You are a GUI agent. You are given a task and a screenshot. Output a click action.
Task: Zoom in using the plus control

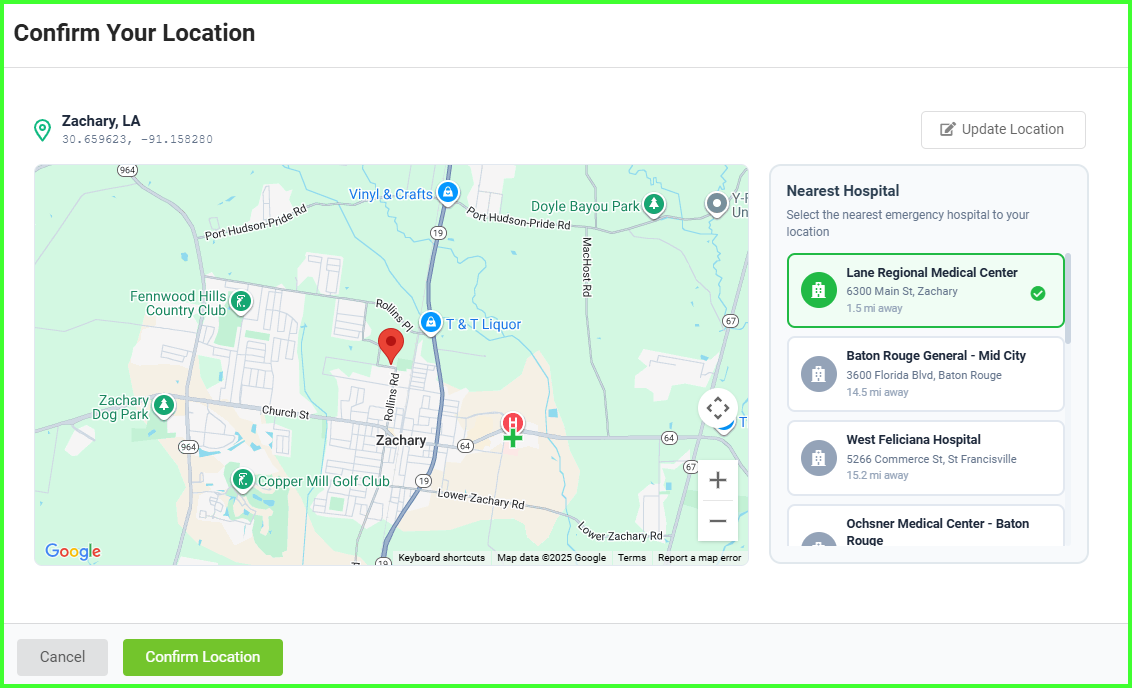(x=718, y=480)
